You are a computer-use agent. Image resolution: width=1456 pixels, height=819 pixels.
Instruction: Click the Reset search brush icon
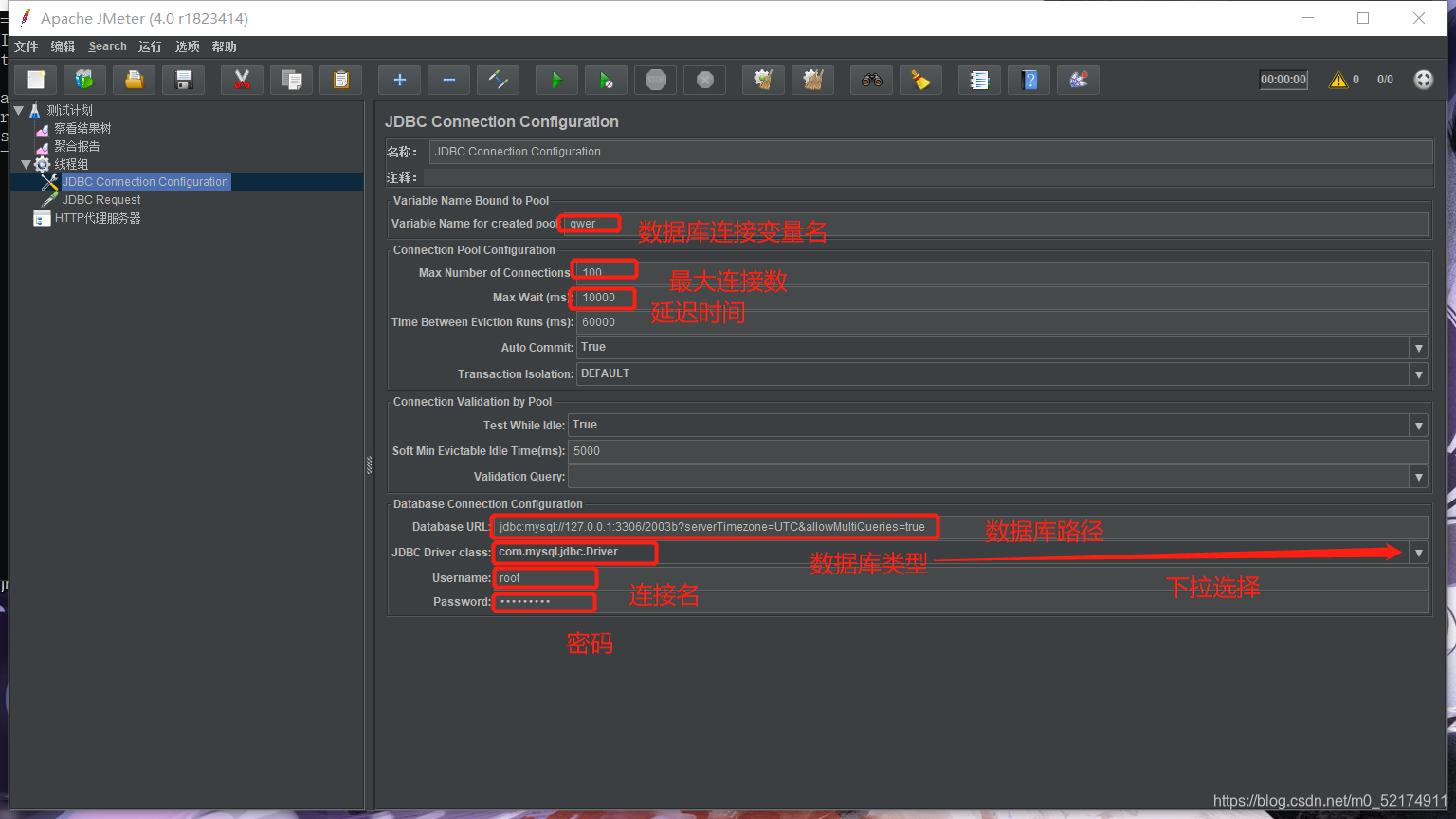pyautogui.click(x=921, y=81)
